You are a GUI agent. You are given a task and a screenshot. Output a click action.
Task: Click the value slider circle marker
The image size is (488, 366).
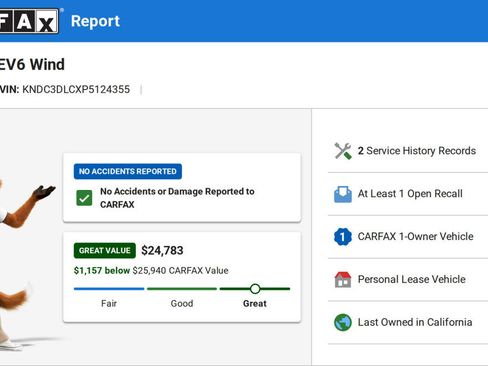[255, 289]
